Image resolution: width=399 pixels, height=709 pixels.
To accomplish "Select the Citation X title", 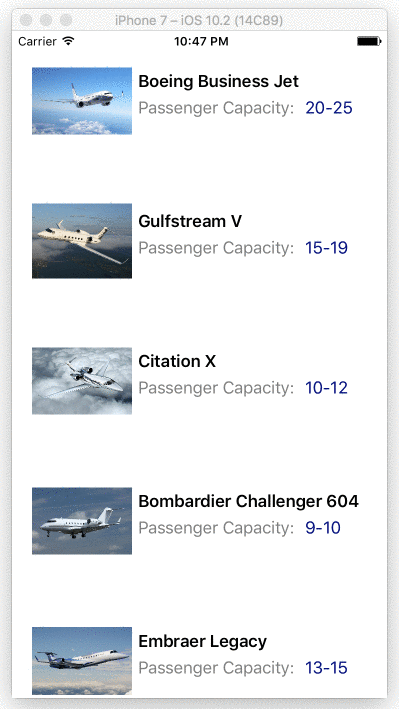I will [177, 361].
